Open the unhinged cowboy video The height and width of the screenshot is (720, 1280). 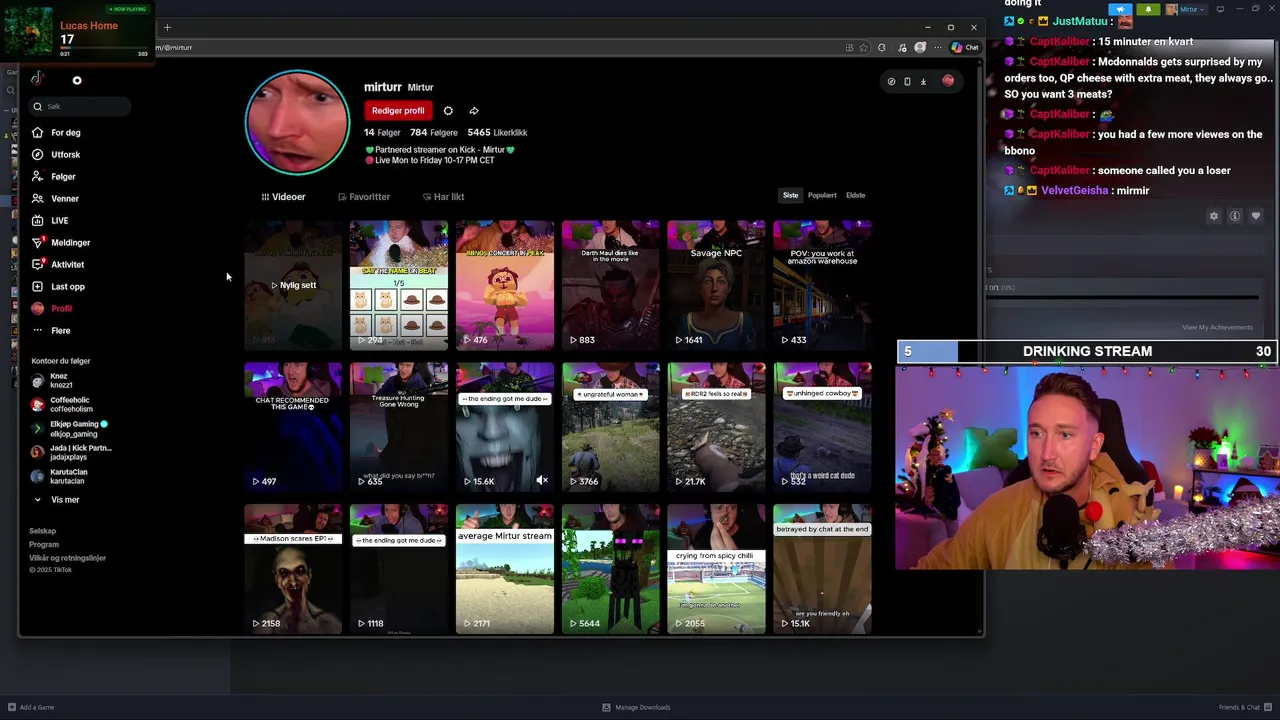point(822,427)
